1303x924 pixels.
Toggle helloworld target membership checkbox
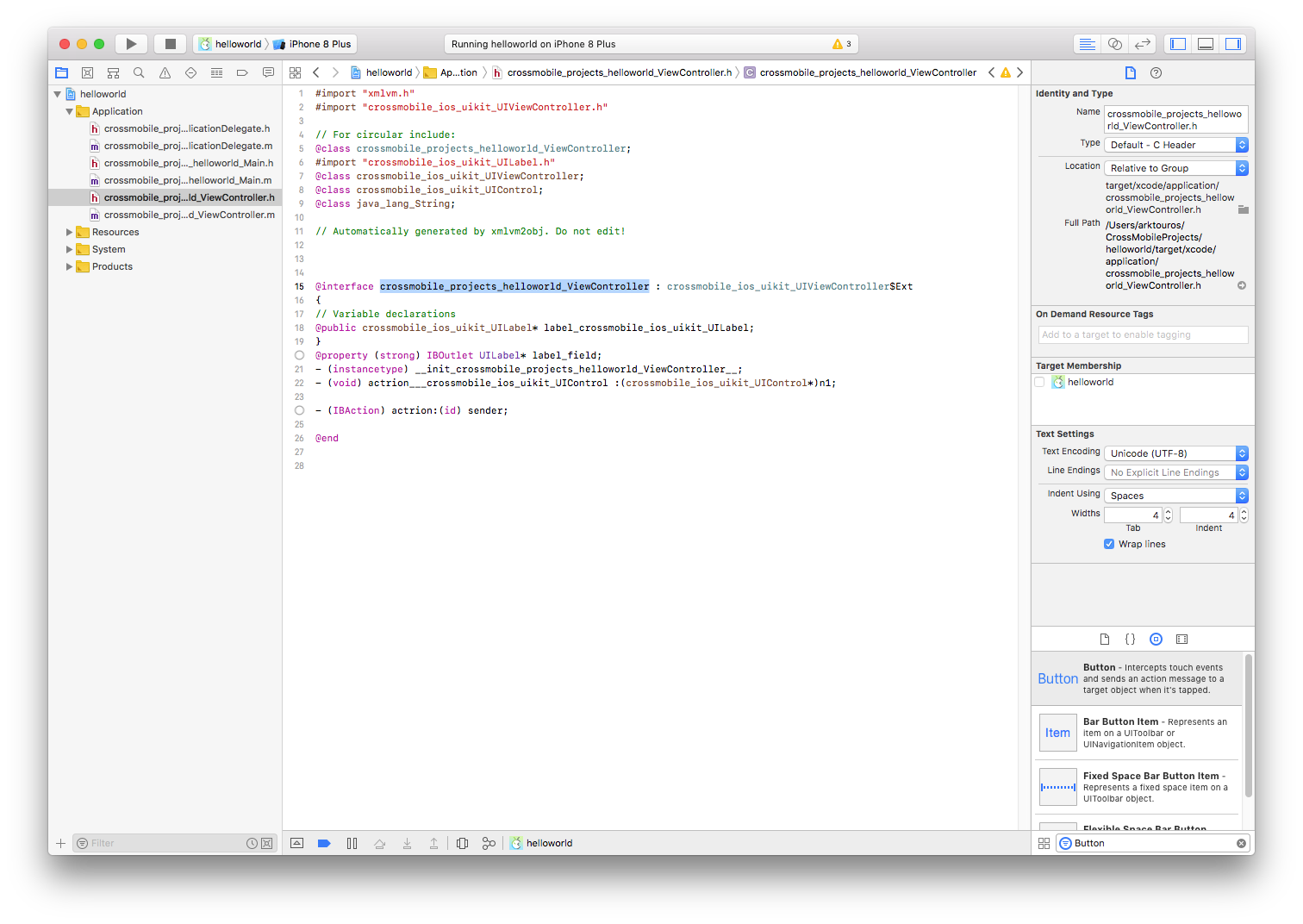[1039, 382]
